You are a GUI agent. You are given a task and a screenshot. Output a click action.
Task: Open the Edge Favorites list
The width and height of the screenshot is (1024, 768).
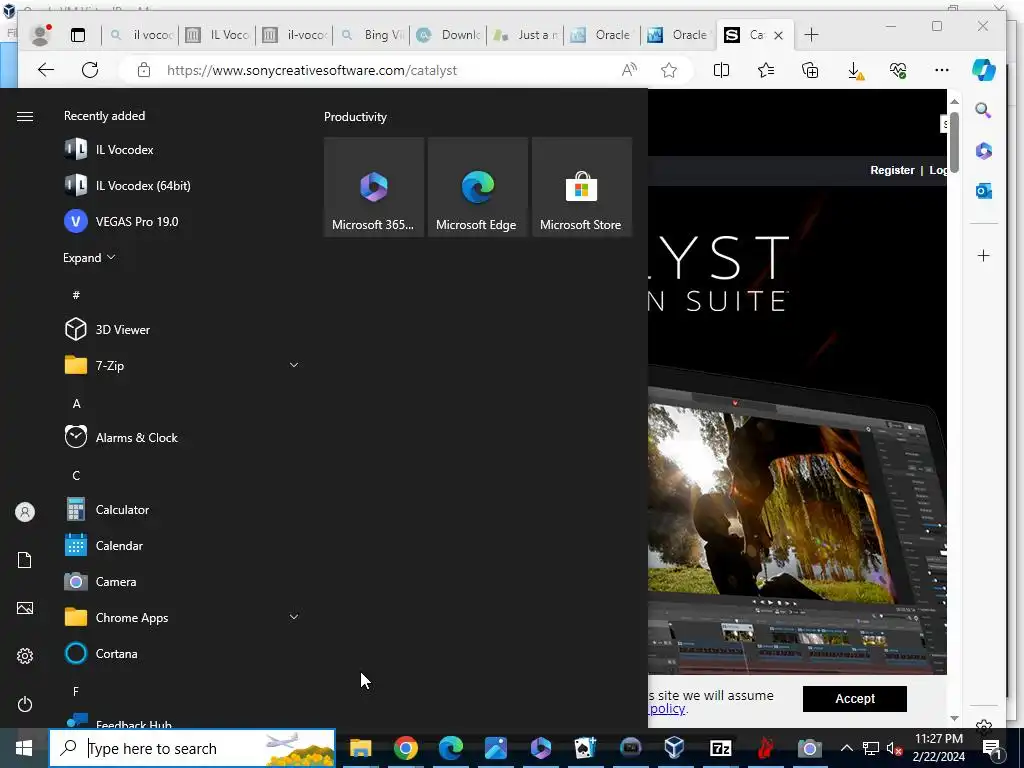point(766,70)
